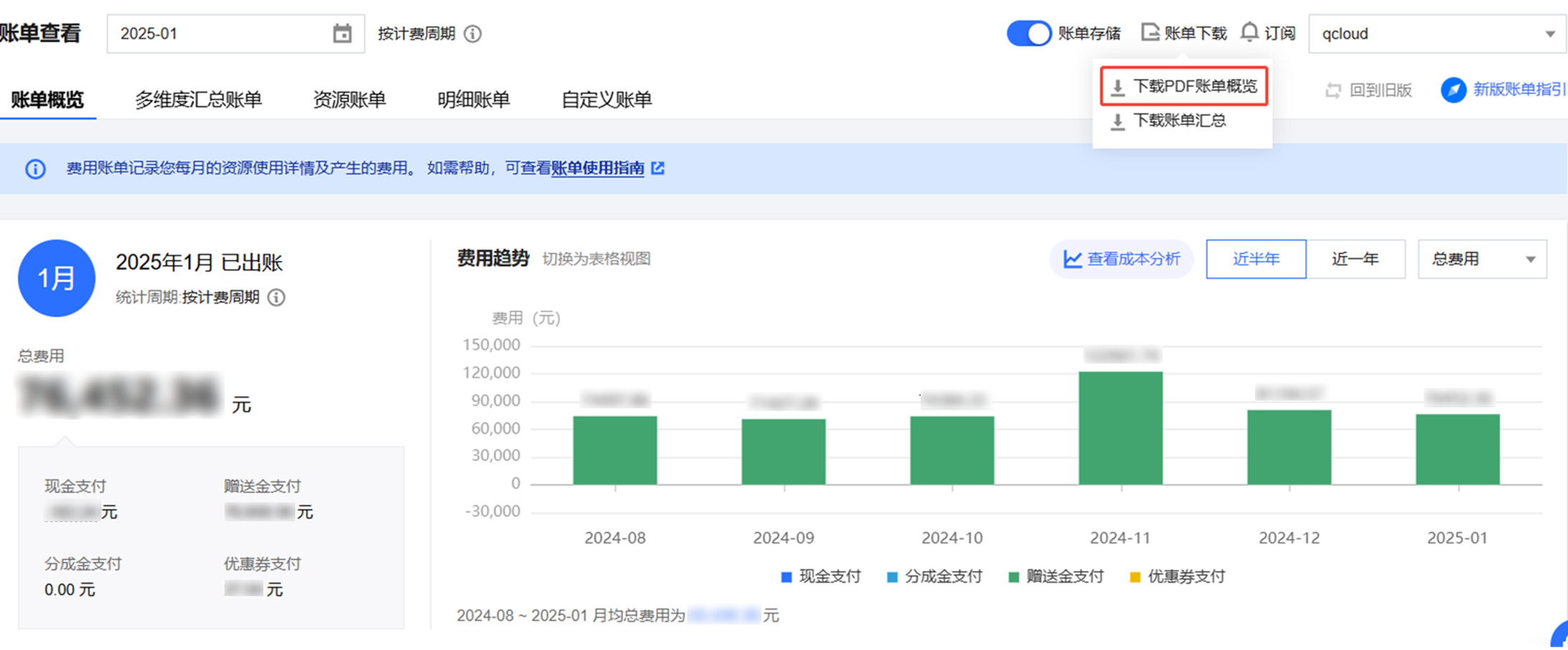
Task: Click the 回到旧版 switch icon
Action: pos(1333,90)
